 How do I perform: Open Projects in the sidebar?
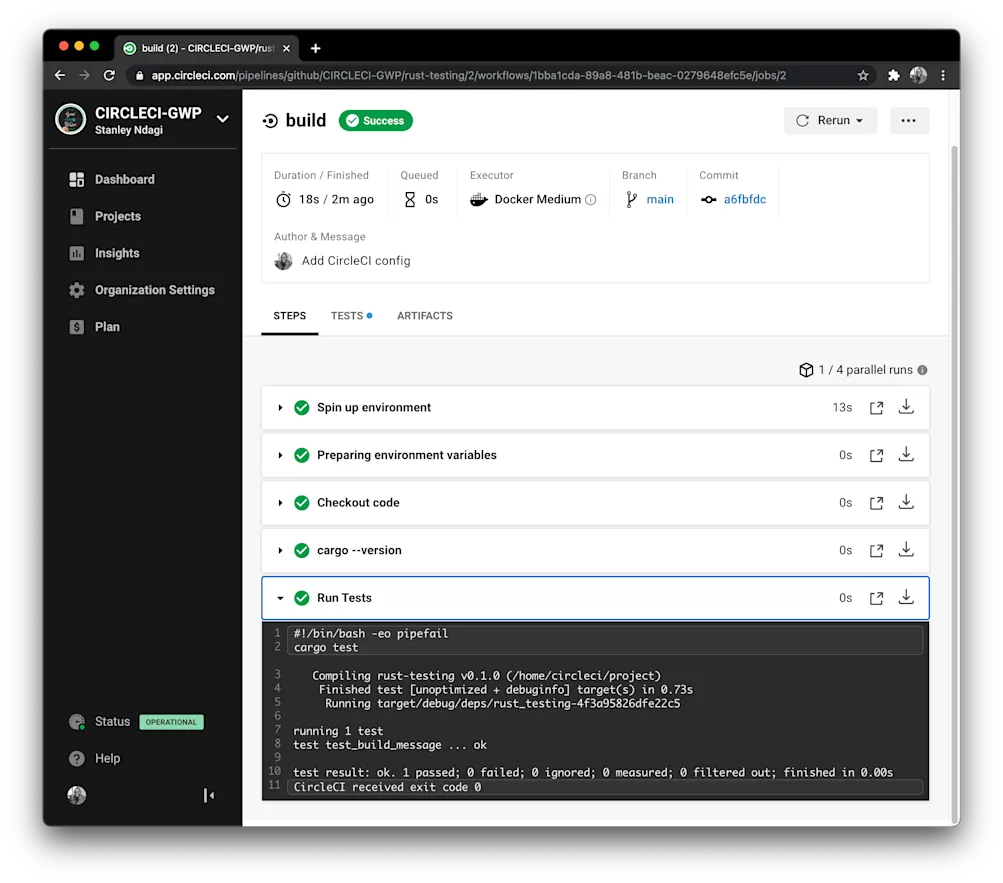click(106, 216)
